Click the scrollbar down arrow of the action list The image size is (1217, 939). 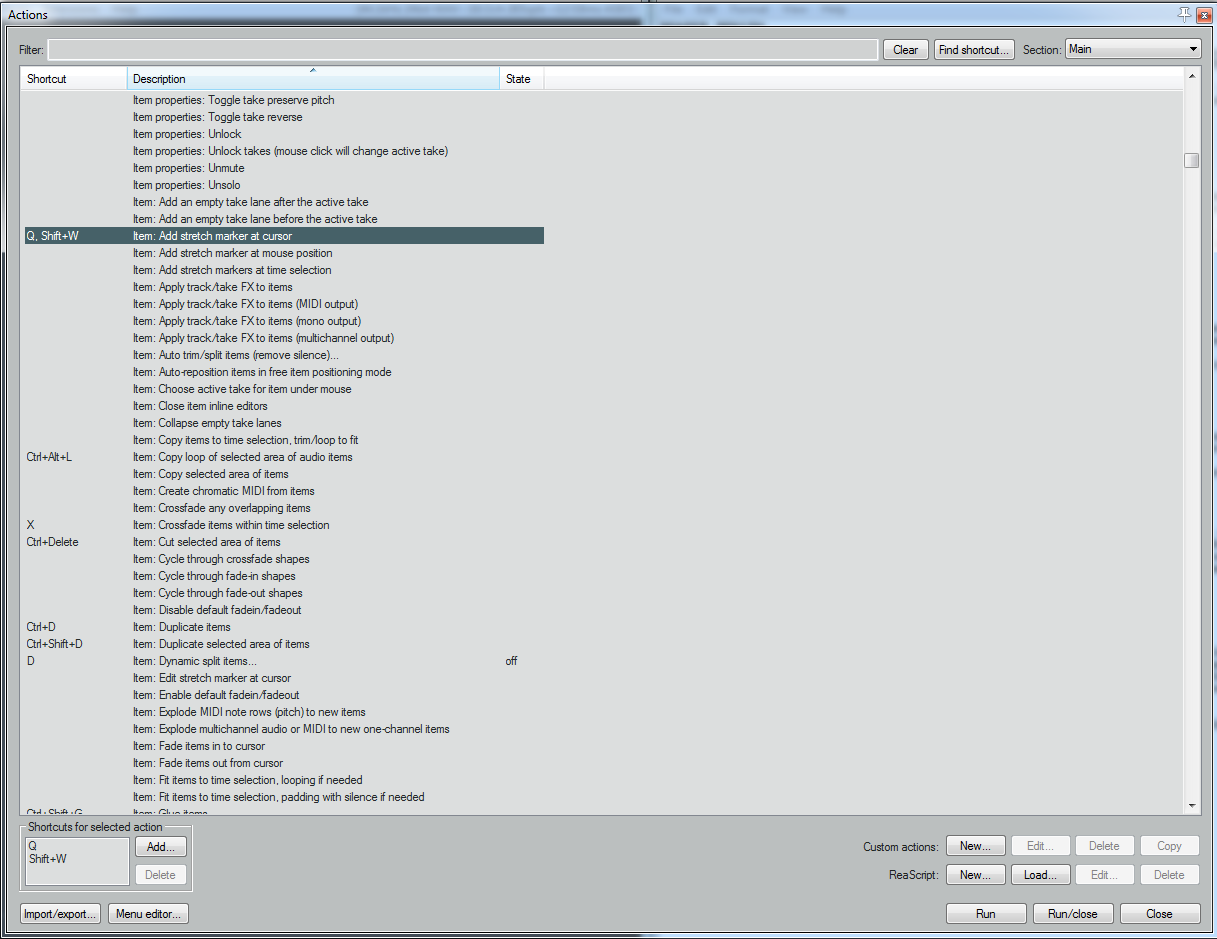click(x=1191, y=805)
